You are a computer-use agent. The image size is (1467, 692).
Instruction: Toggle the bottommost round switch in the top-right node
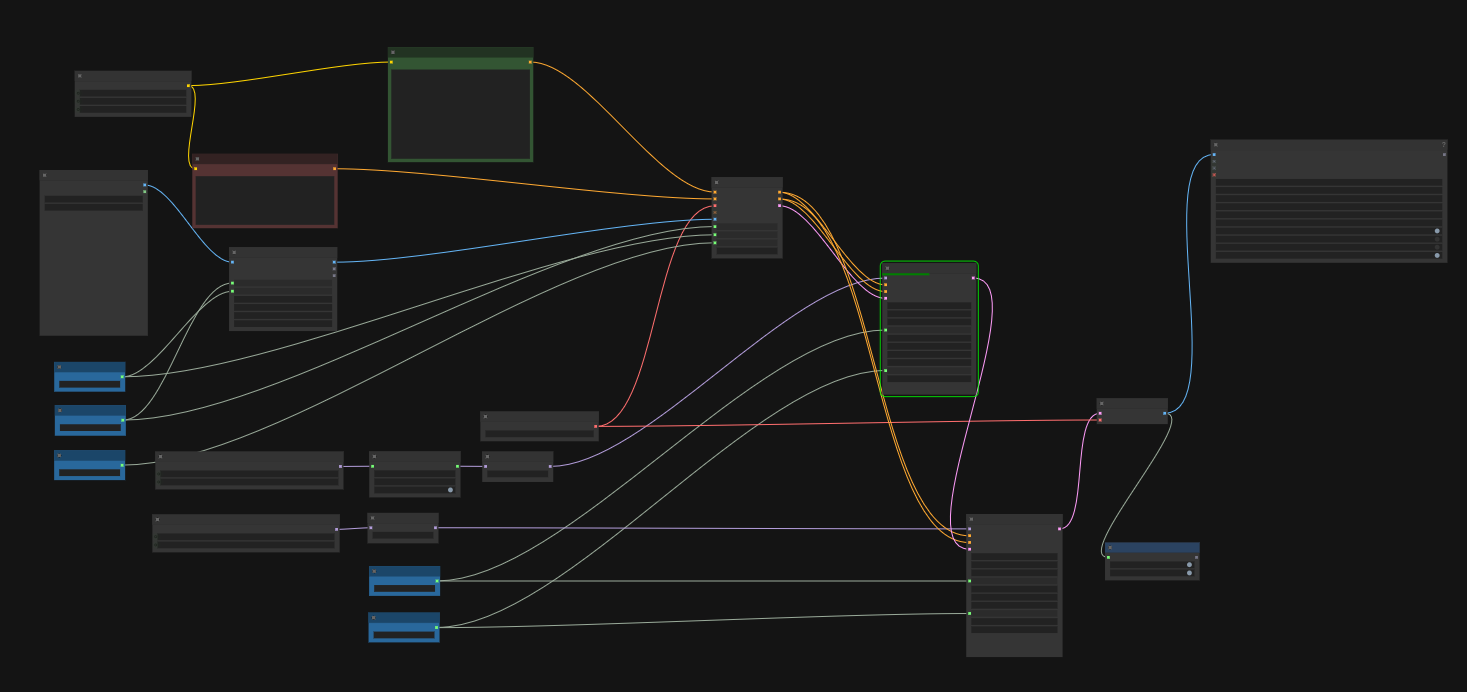pyautogui.click(x=1437, y=255)
